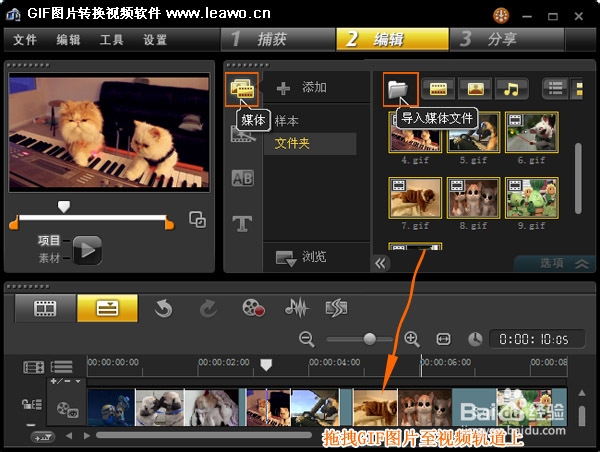Expand the +/- add-remove chapter dropdown
Screen dimensions: 600x452
65,381
